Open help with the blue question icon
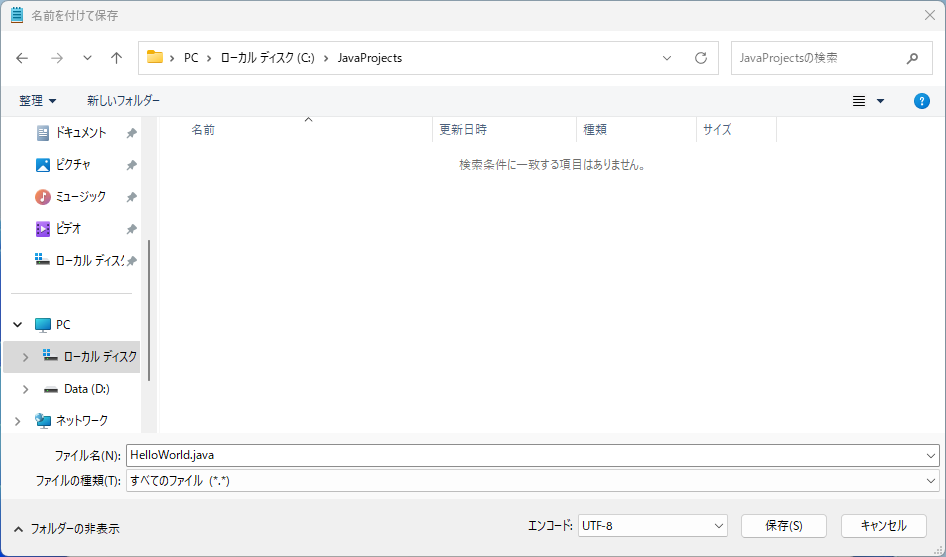Image resolution: width=946 pixels, height=557 pixels. pyautogui.click(x=921, y=101)
